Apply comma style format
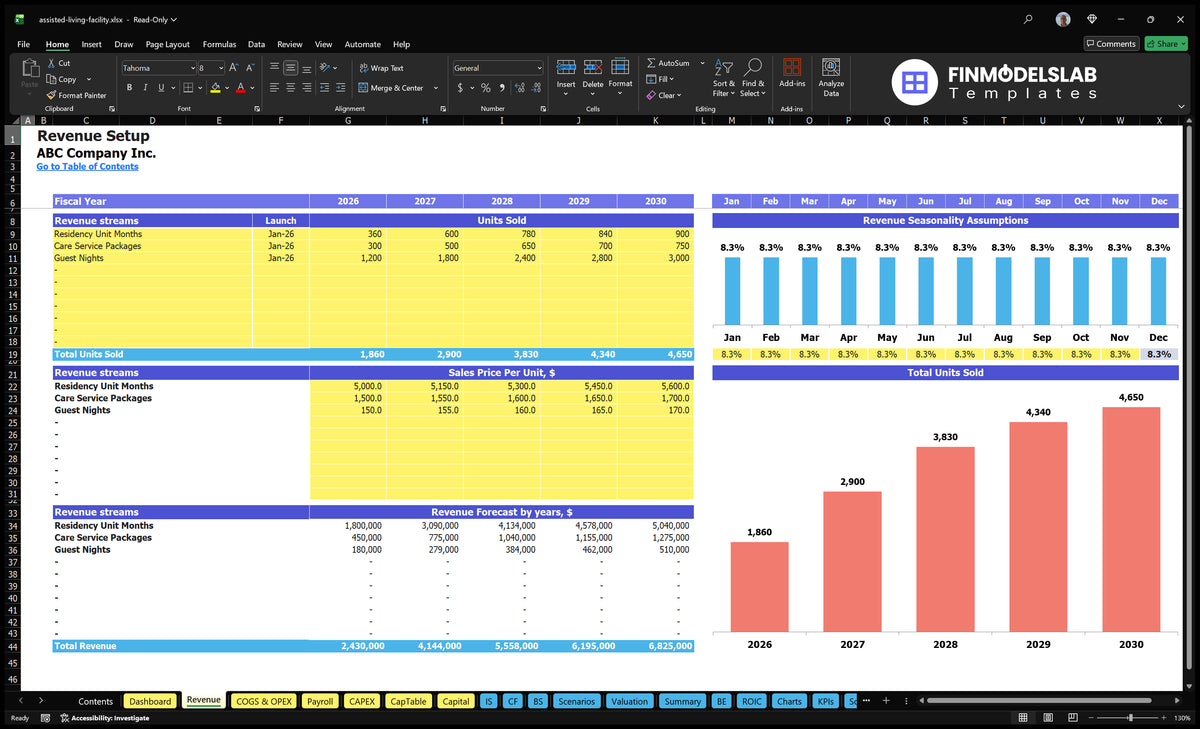1200x729 pixels. [501, 88]
